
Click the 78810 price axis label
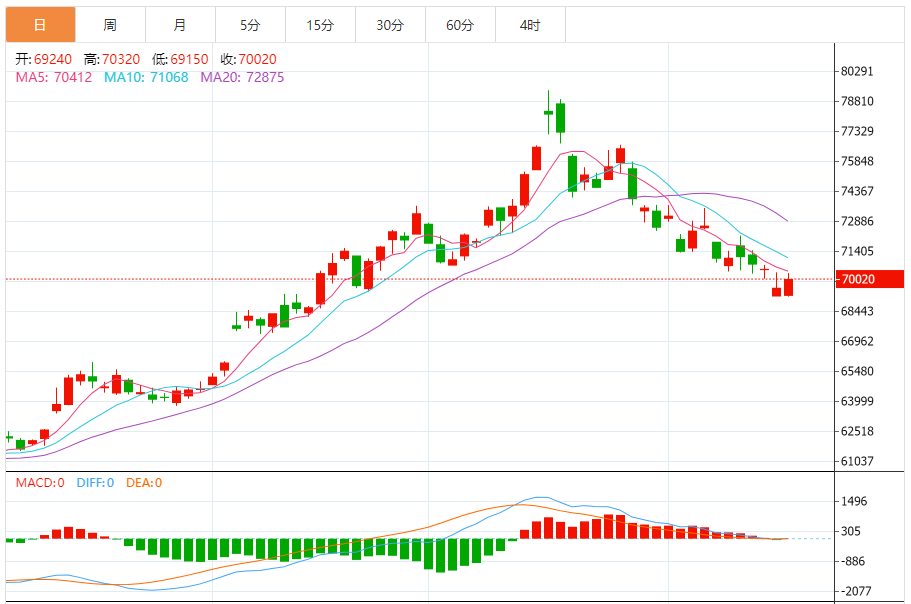pos(858,102)
